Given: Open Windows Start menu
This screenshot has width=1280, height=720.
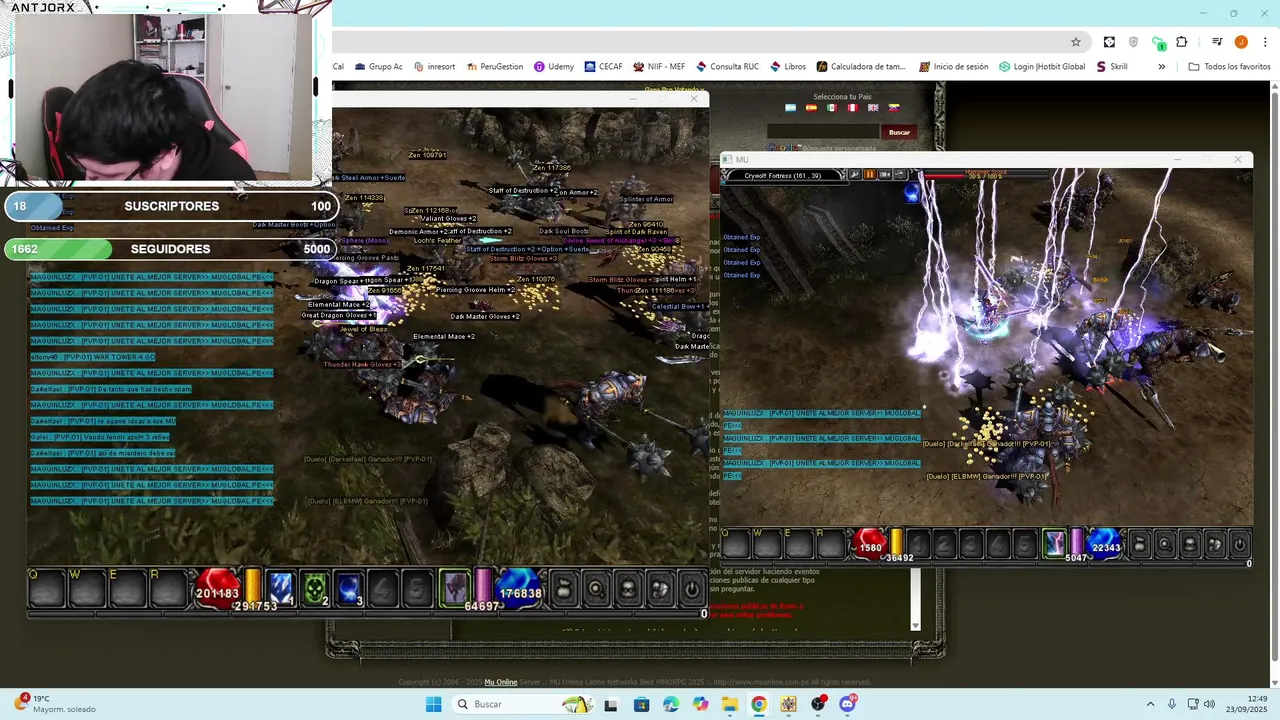Looking at the screenshot, I should [x=433, y=704].
